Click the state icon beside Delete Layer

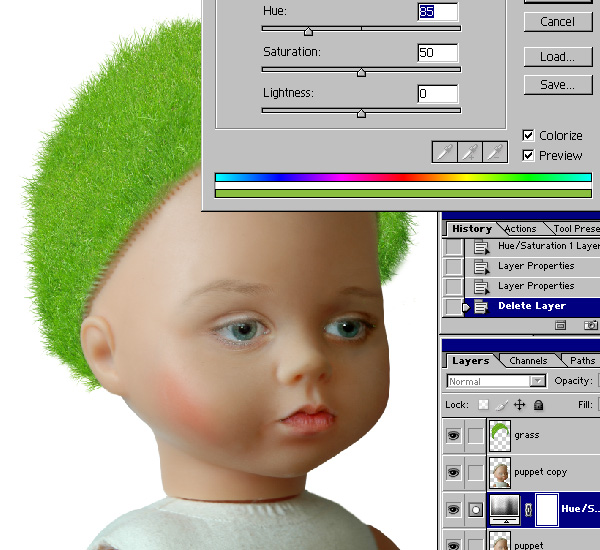coord(481,307)
